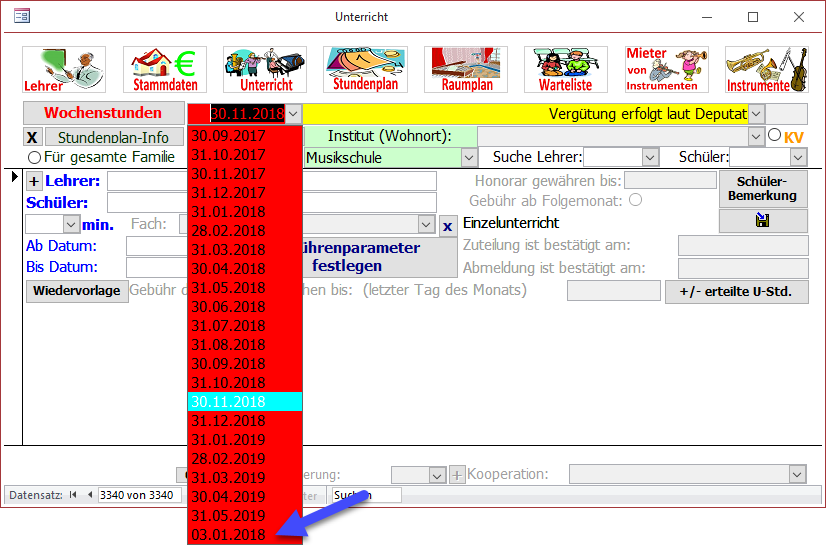This screenshot has height=545, width=826.
Task: Click the Ab Datum input field
Action: coord(157,246)
